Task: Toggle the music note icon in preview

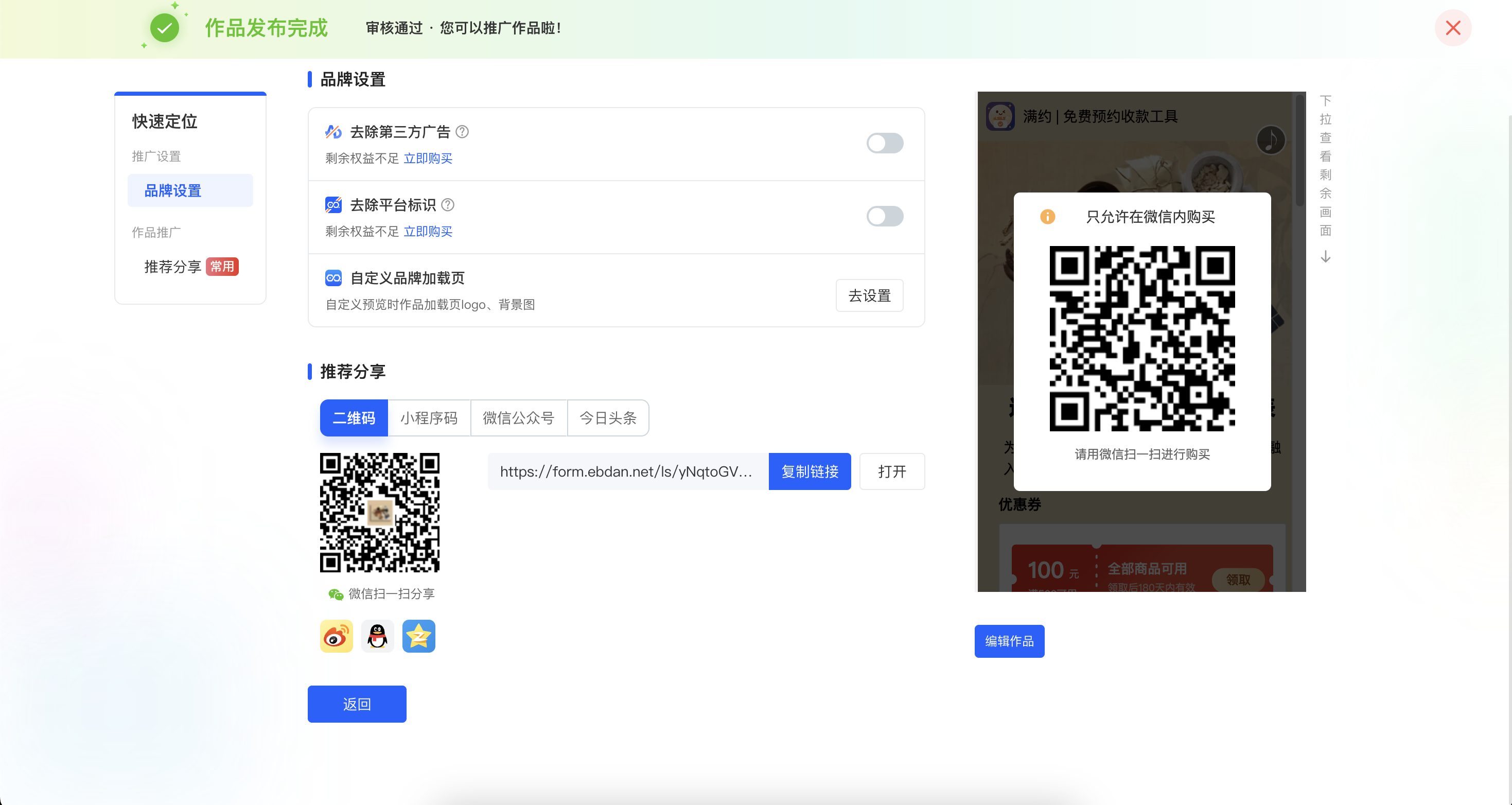Action: click(1270, 141)
